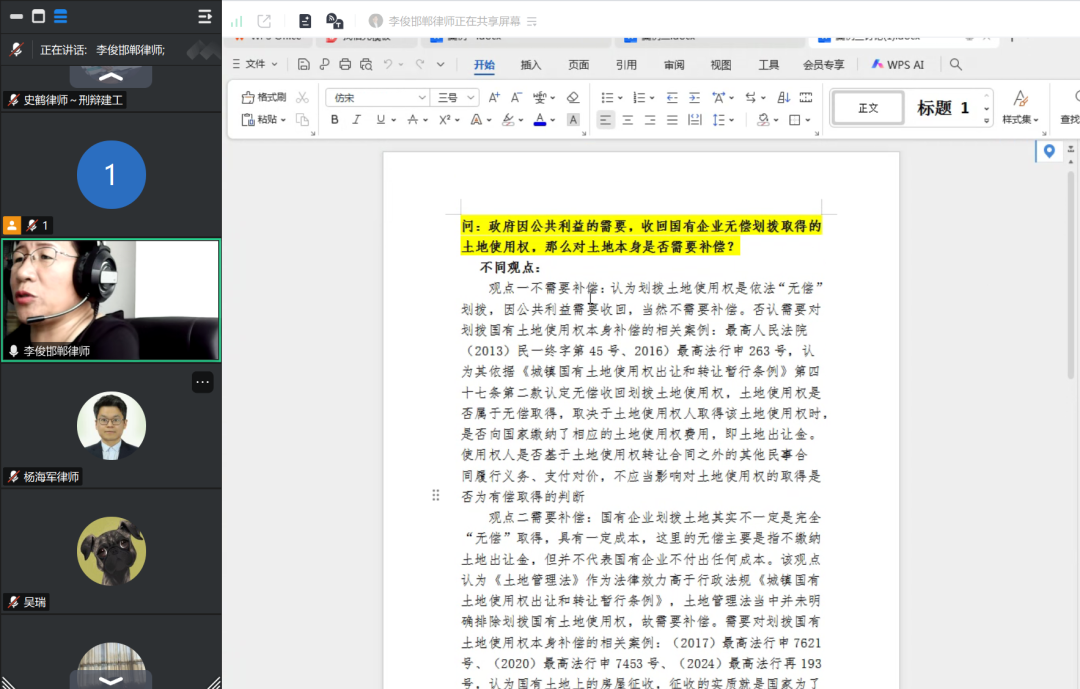Toggle Bold formatting
The width and height of the screenshot is (1080, 689).
(x=335, y=120)
